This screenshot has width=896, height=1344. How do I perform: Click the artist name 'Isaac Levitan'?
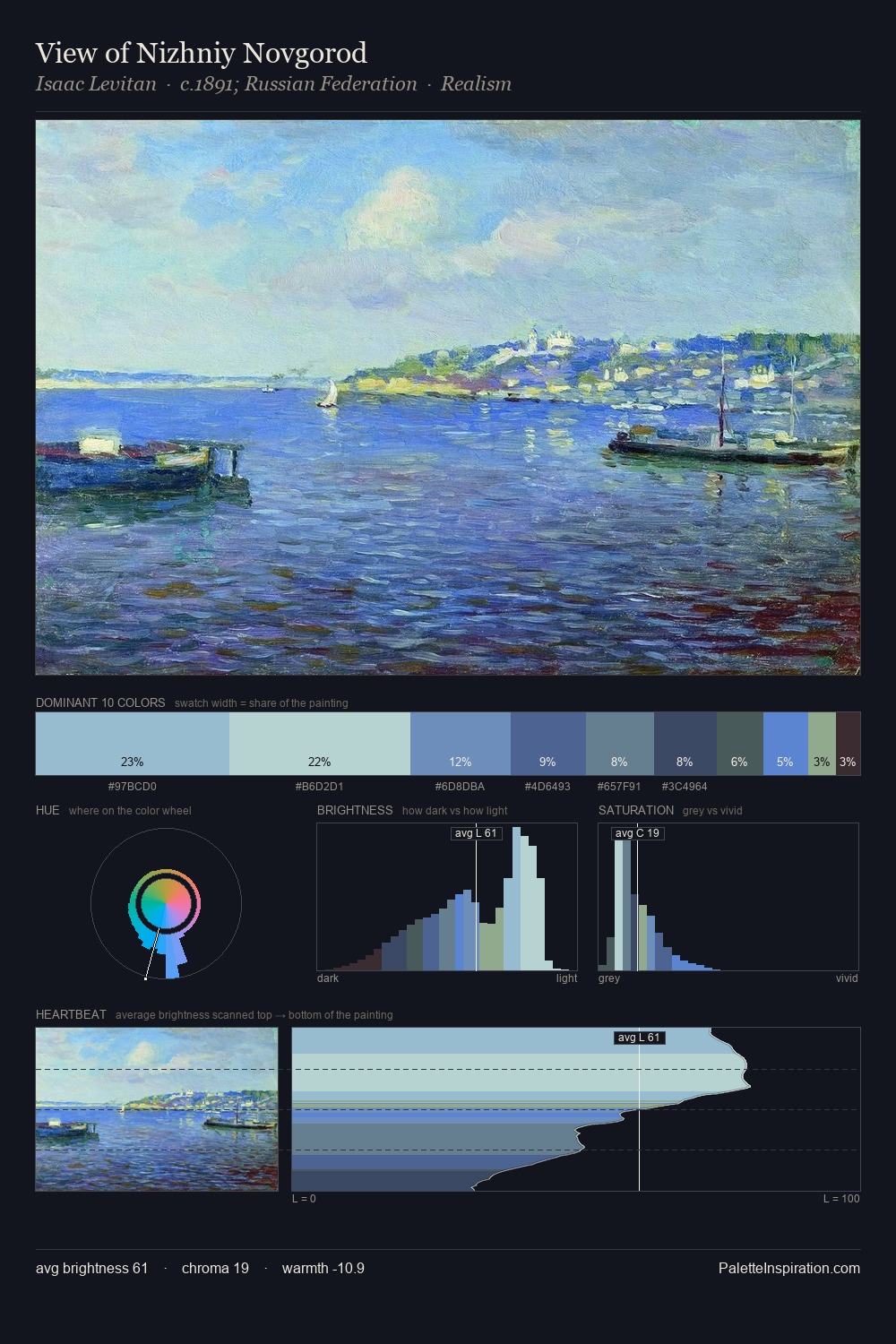[96, 83]
